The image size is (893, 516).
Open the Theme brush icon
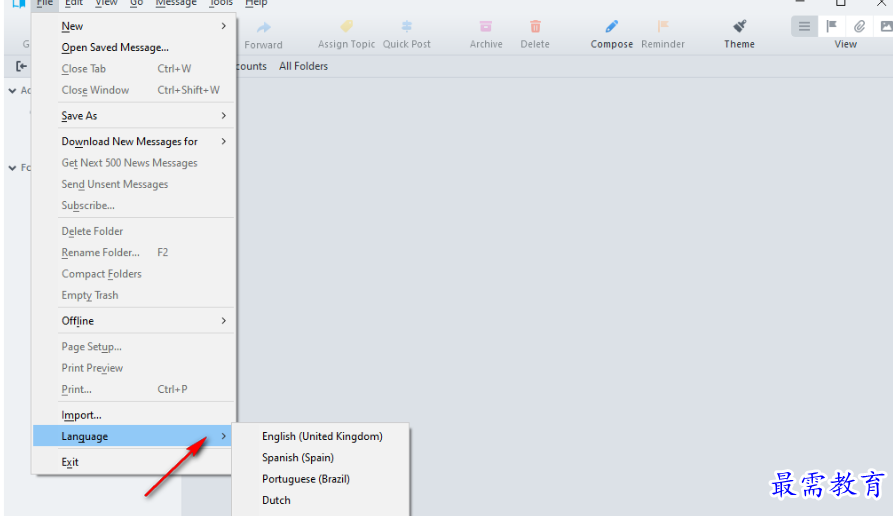739,26
